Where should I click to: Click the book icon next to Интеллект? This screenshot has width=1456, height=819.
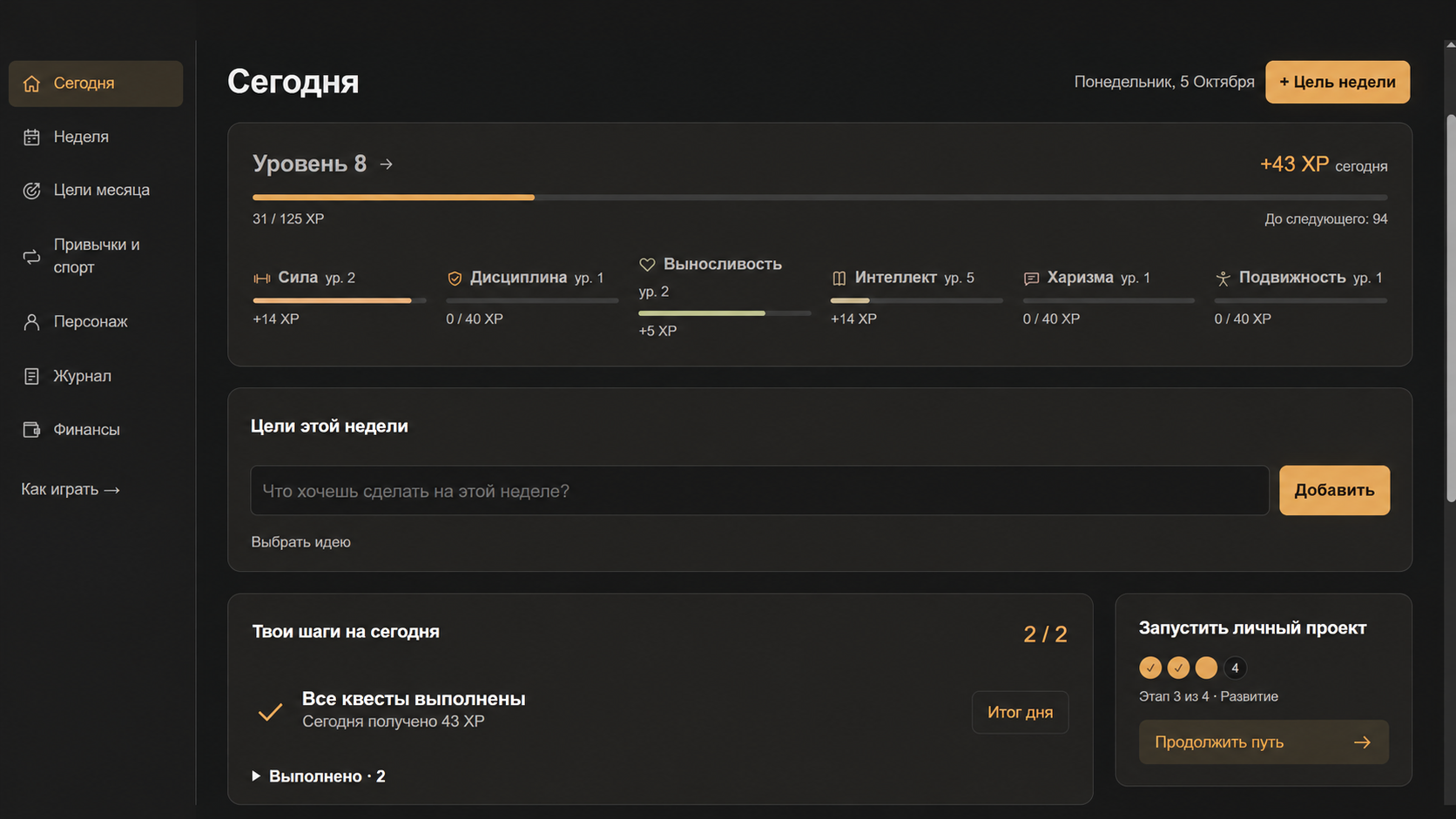click(x=839, y=279)
